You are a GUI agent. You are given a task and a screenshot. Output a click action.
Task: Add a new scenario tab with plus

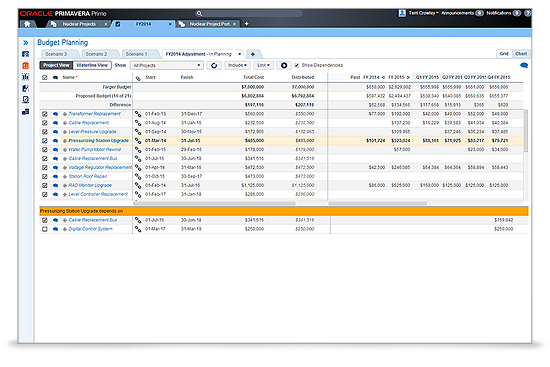point(253,54)
